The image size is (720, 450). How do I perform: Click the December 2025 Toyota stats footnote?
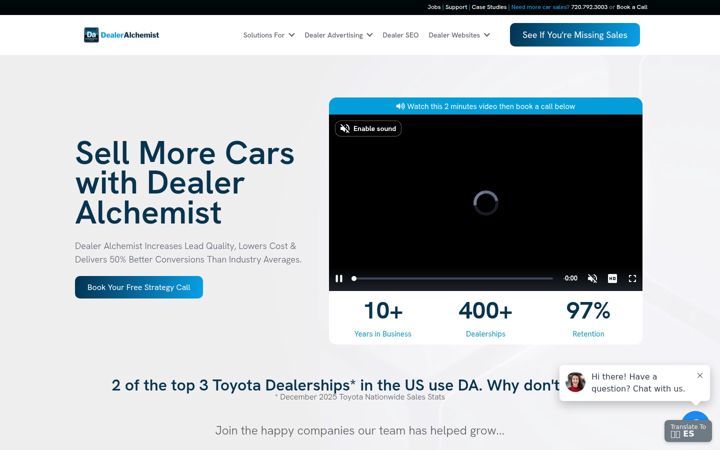[x=360, y=397]
